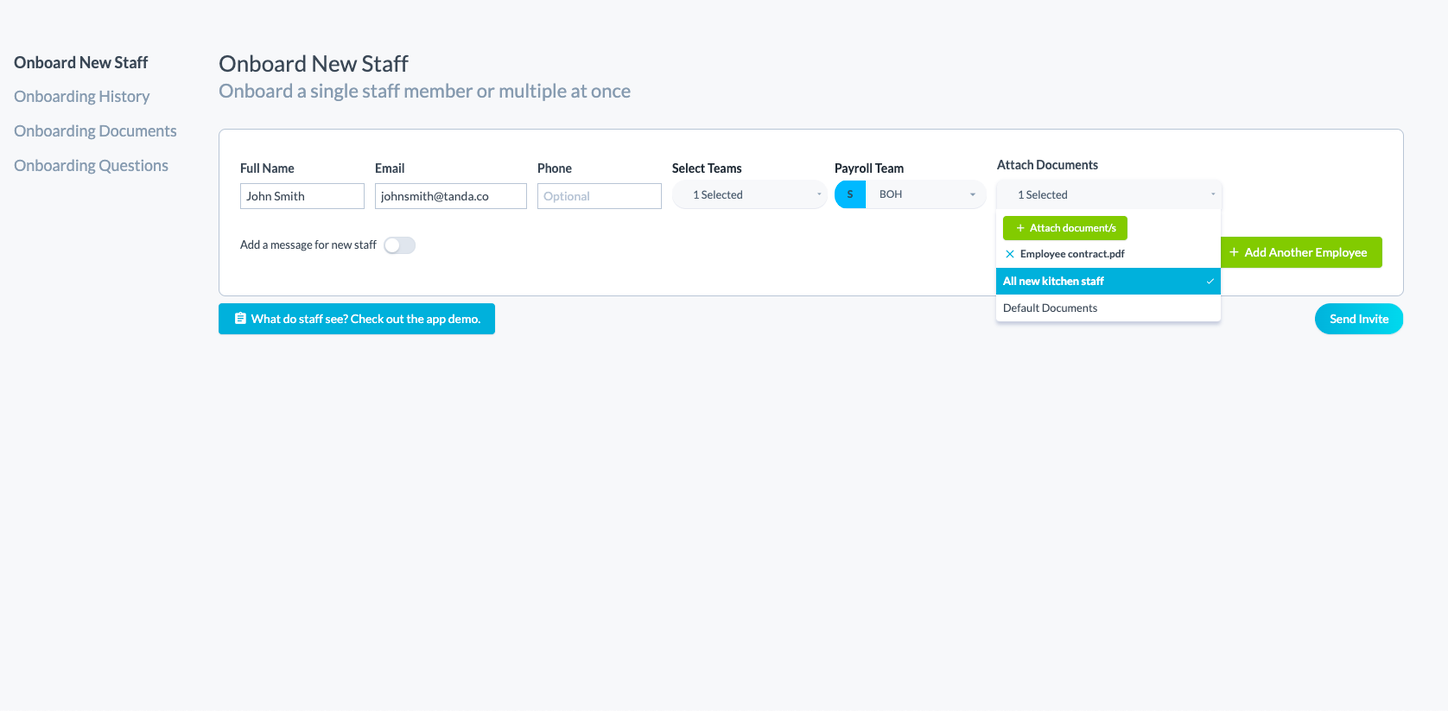Select the Default Documents option
This screenshot has height=711, width=1448.
[1108, 308]
